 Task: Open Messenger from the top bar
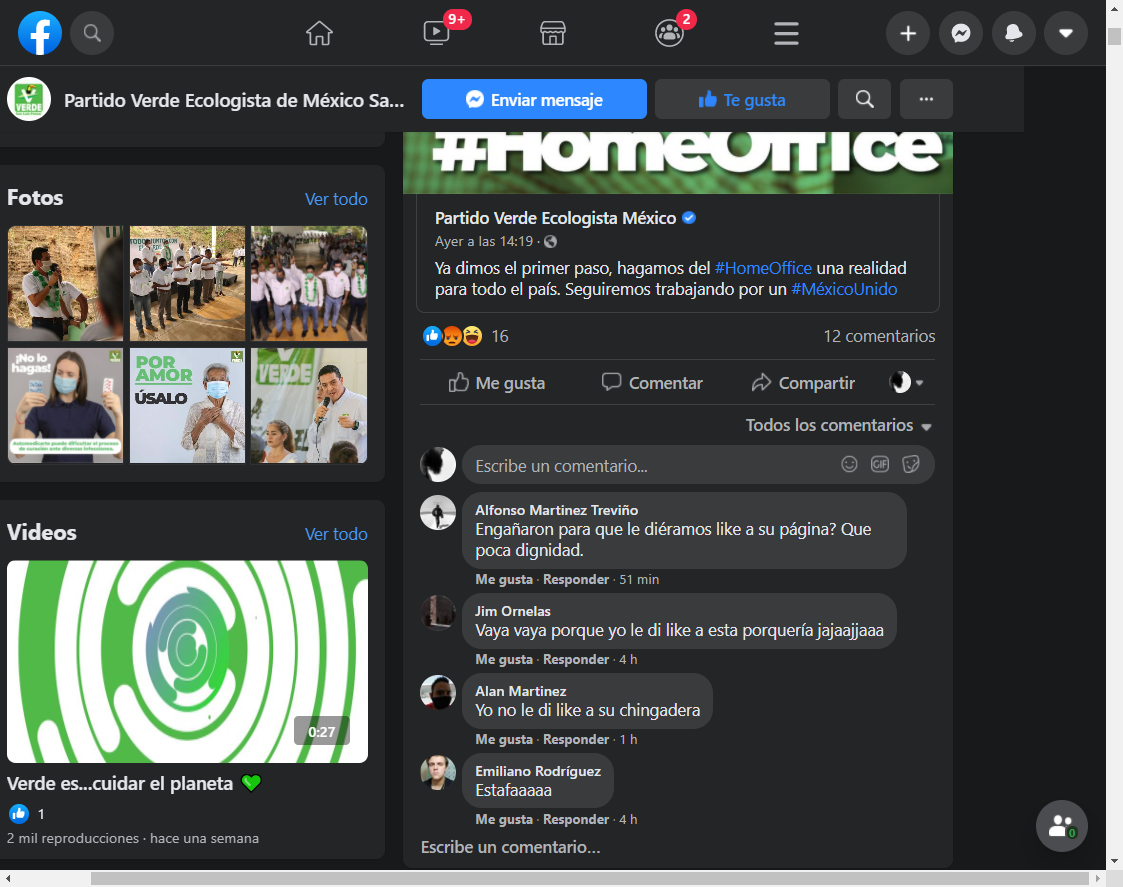point(961,33)
